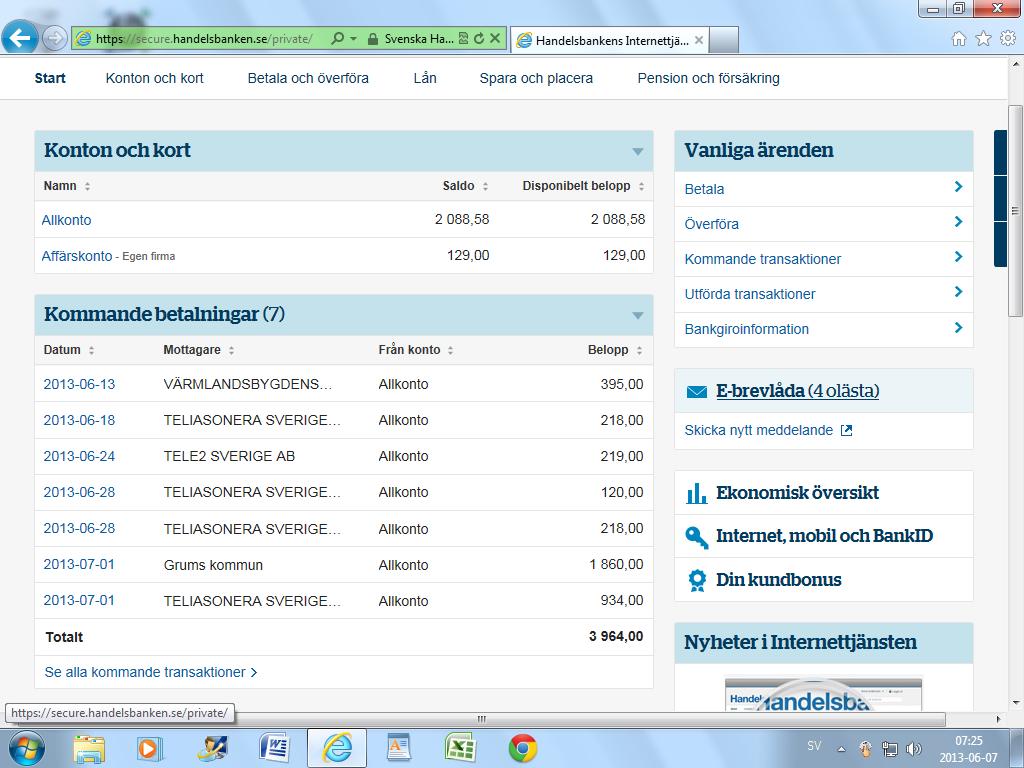Open the Allkonto account link
Viewport: 1024px width, 768px height.
coord(67,220)
